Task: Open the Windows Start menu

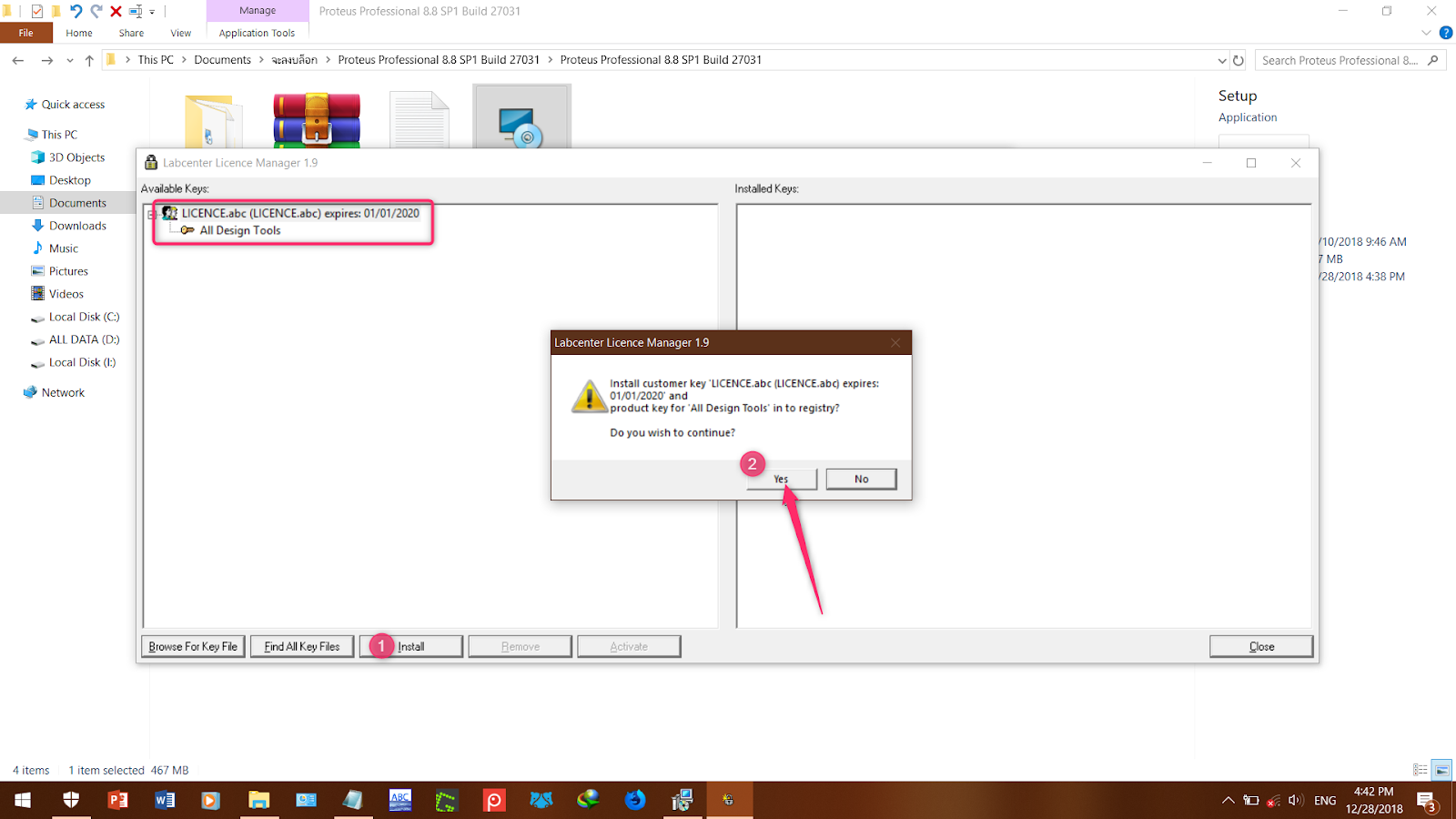Action: 22,800
